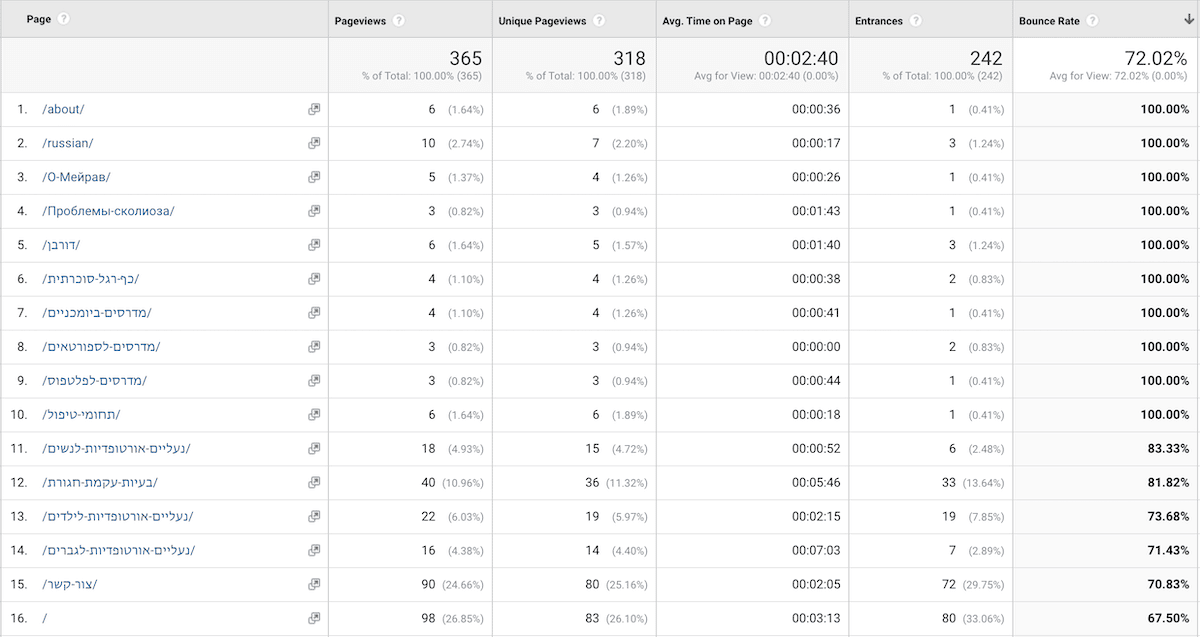Open the /russian/ page link
This screenshot has height=637, width=1200.
(67, 143)
